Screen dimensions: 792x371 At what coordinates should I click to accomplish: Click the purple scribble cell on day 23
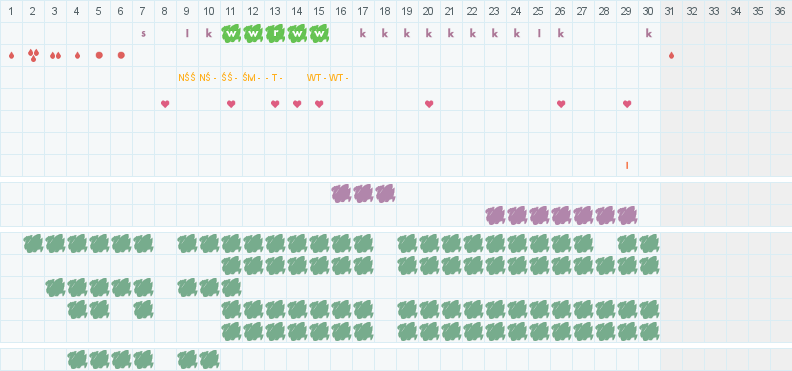pos(496,216)
